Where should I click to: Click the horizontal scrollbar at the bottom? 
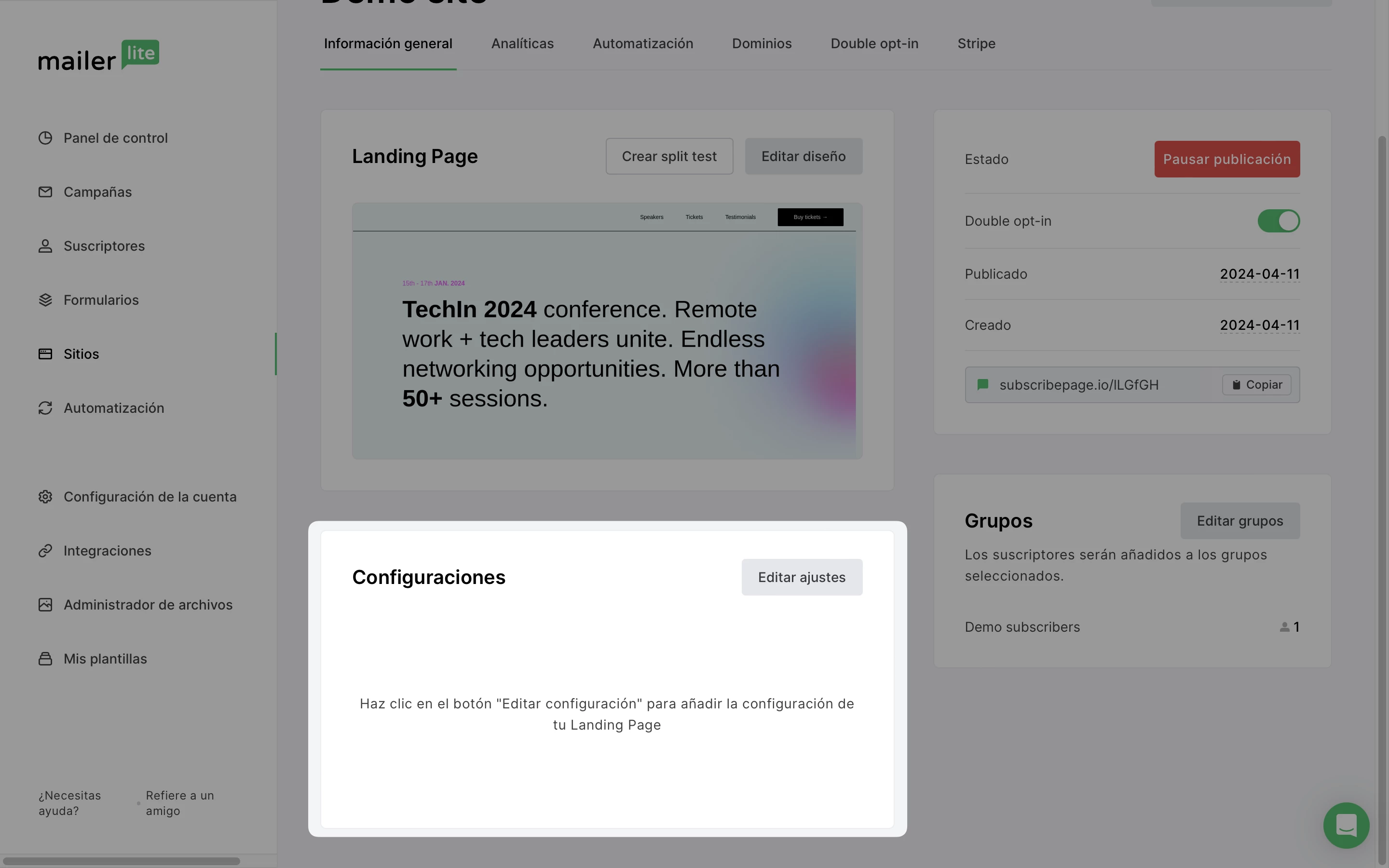click(122, 861)
